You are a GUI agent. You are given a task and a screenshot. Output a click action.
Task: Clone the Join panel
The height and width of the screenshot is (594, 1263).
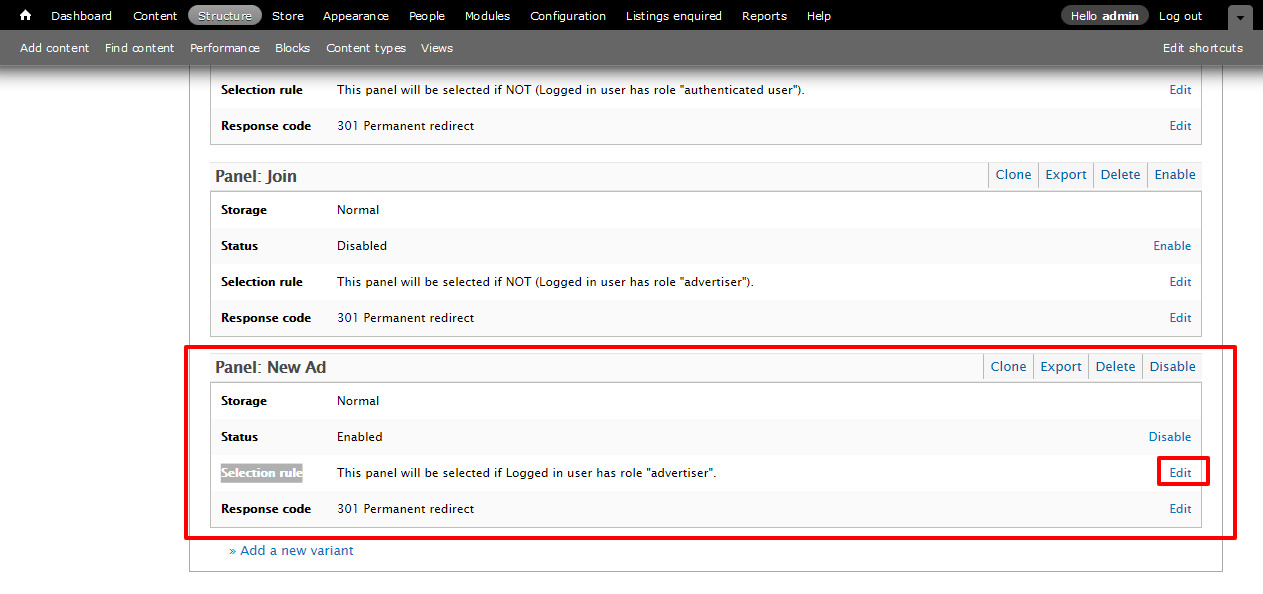(1013, 175)
